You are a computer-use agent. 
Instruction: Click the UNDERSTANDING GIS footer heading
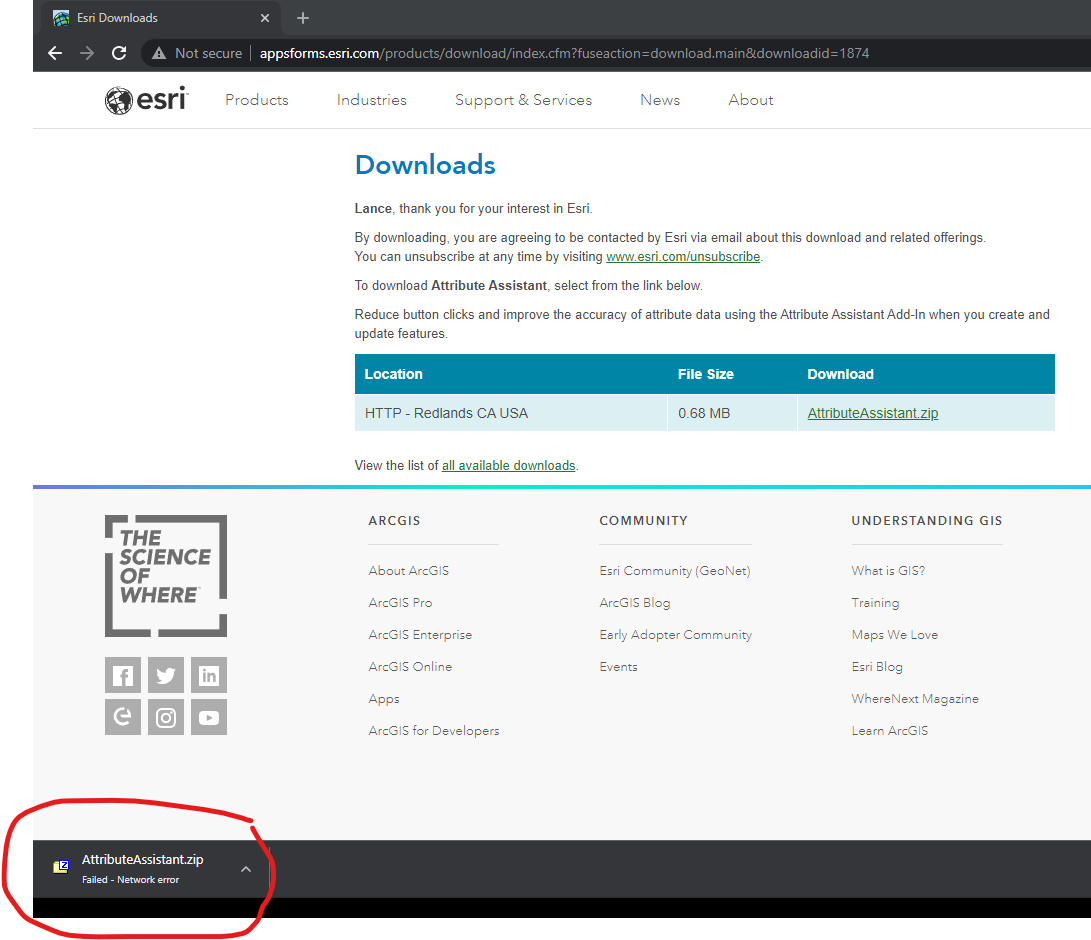point(927,520)
